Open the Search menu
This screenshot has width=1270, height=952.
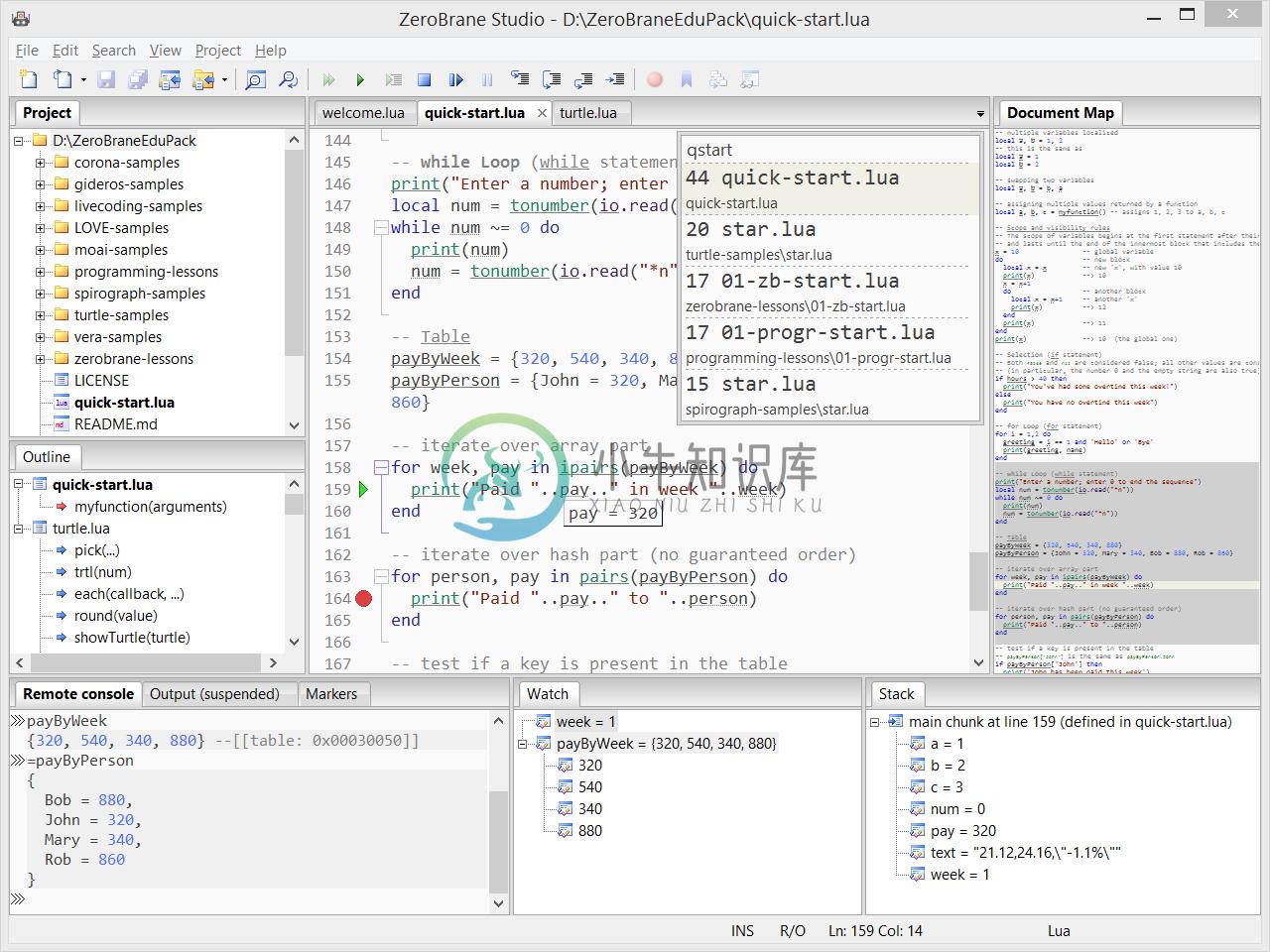114,51
